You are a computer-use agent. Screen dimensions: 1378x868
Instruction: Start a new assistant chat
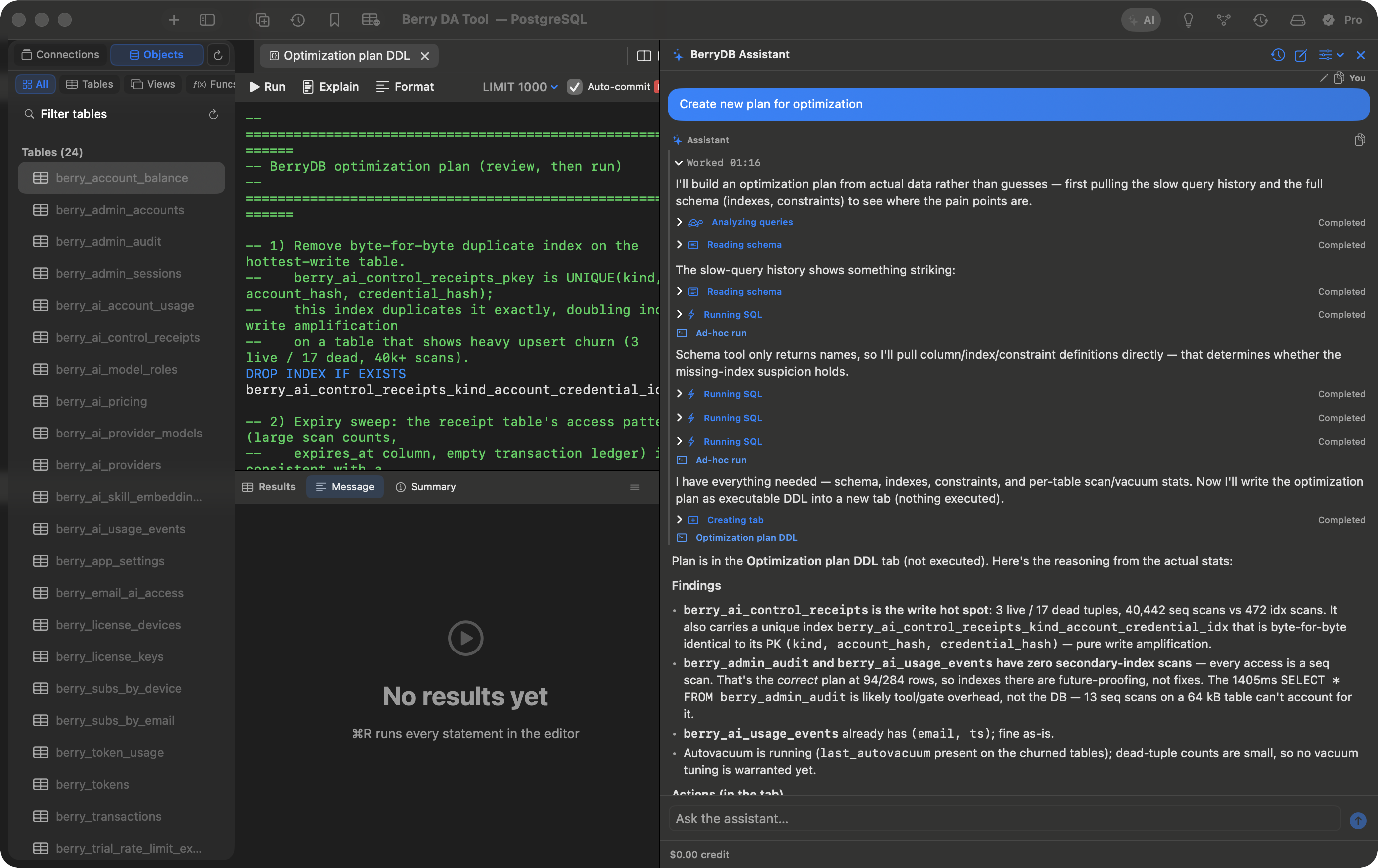1301,55
